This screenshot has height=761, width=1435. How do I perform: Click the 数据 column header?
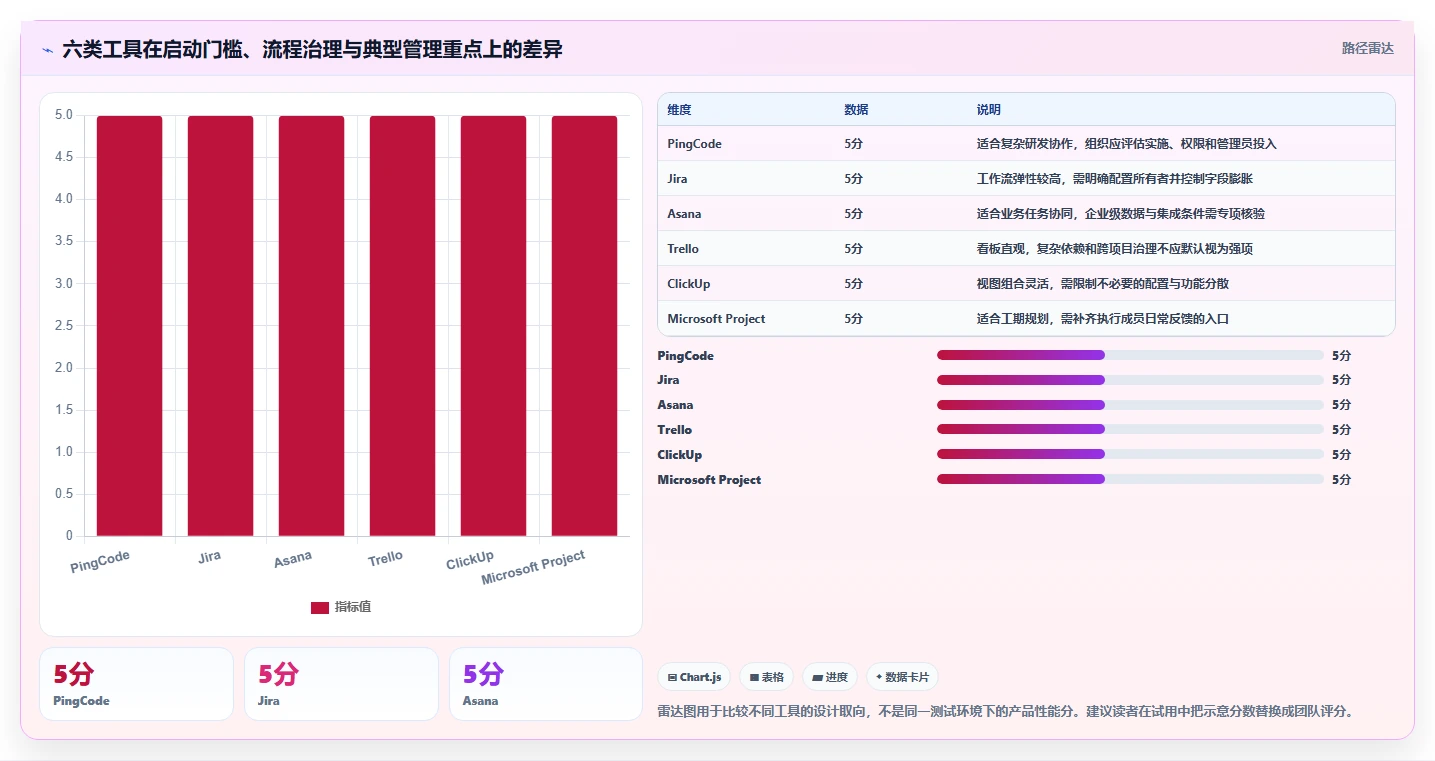click(856, 110)
